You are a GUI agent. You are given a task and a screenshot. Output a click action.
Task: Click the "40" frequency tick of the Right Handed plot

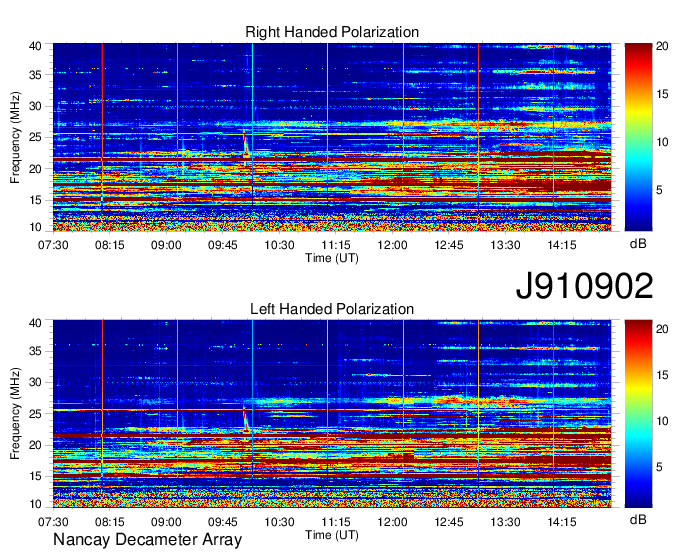[x=35, y=46]
